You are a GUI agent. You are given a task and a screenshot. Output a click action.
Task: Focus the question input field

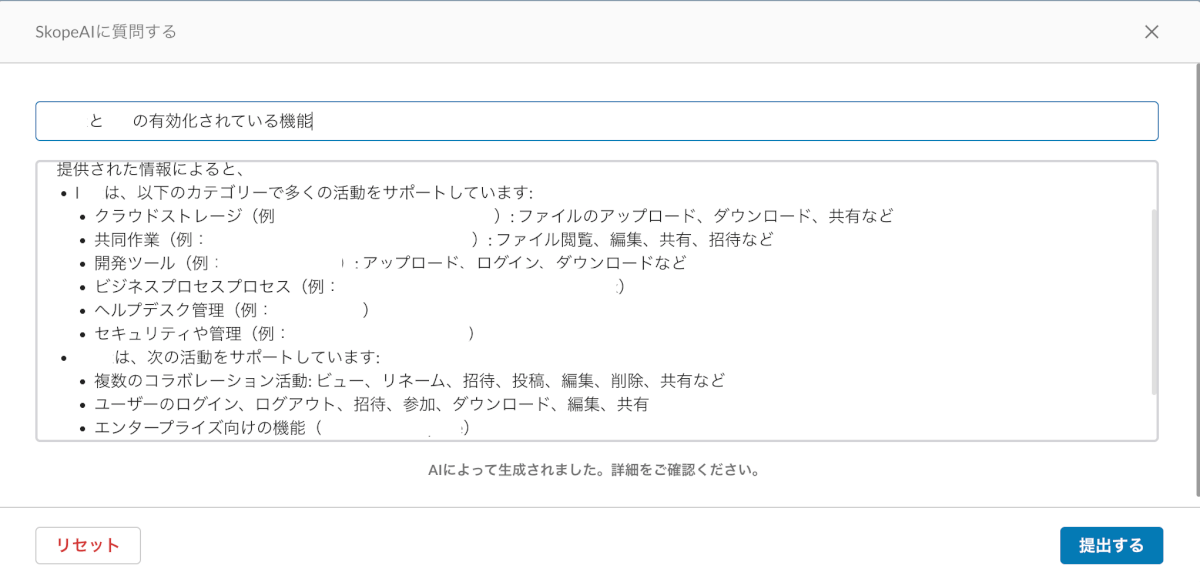[x=597, y=121]
